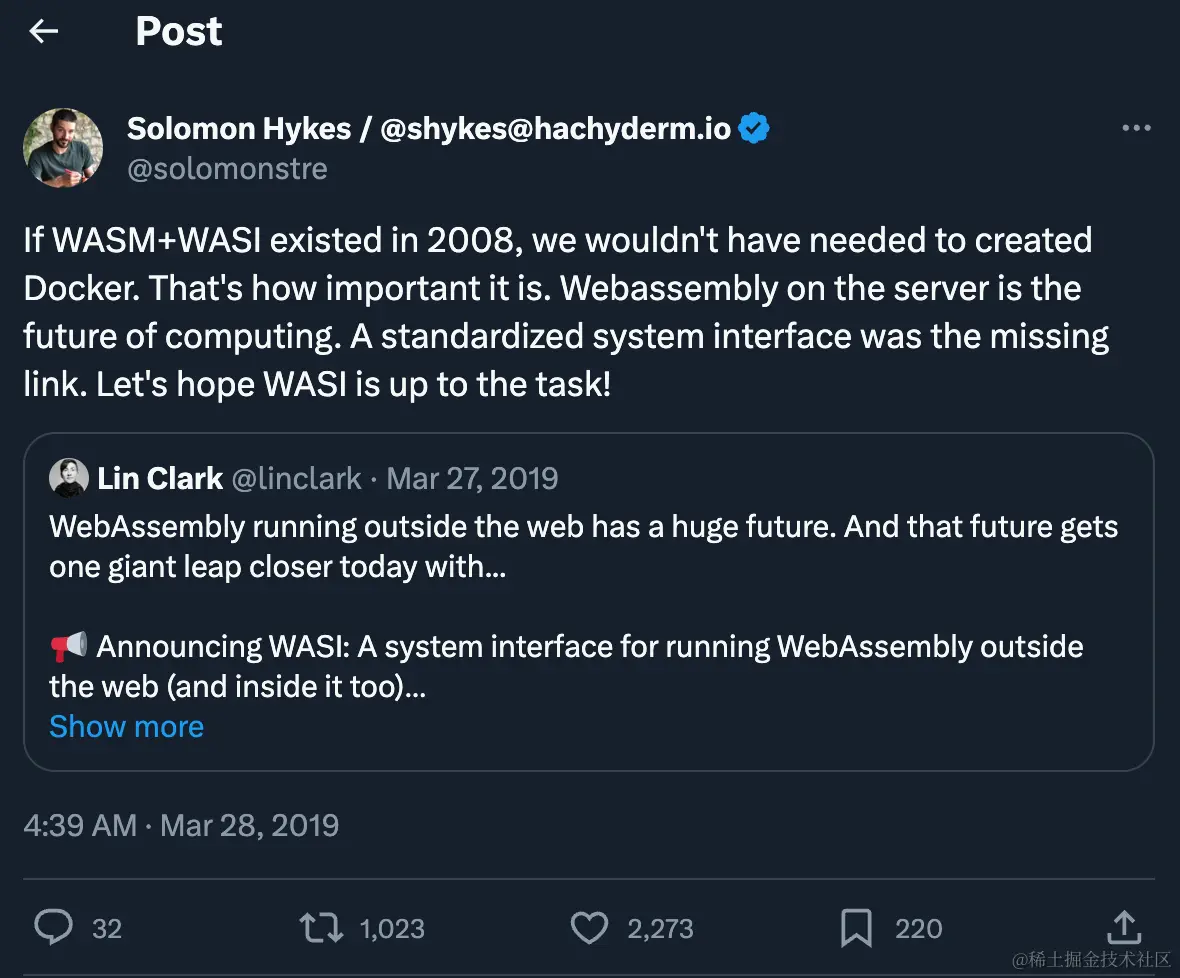The height and width of the screenshot is (978, 1180).
Task: Bookmark the post using the bookmark icon
Action: coord(857,928)
